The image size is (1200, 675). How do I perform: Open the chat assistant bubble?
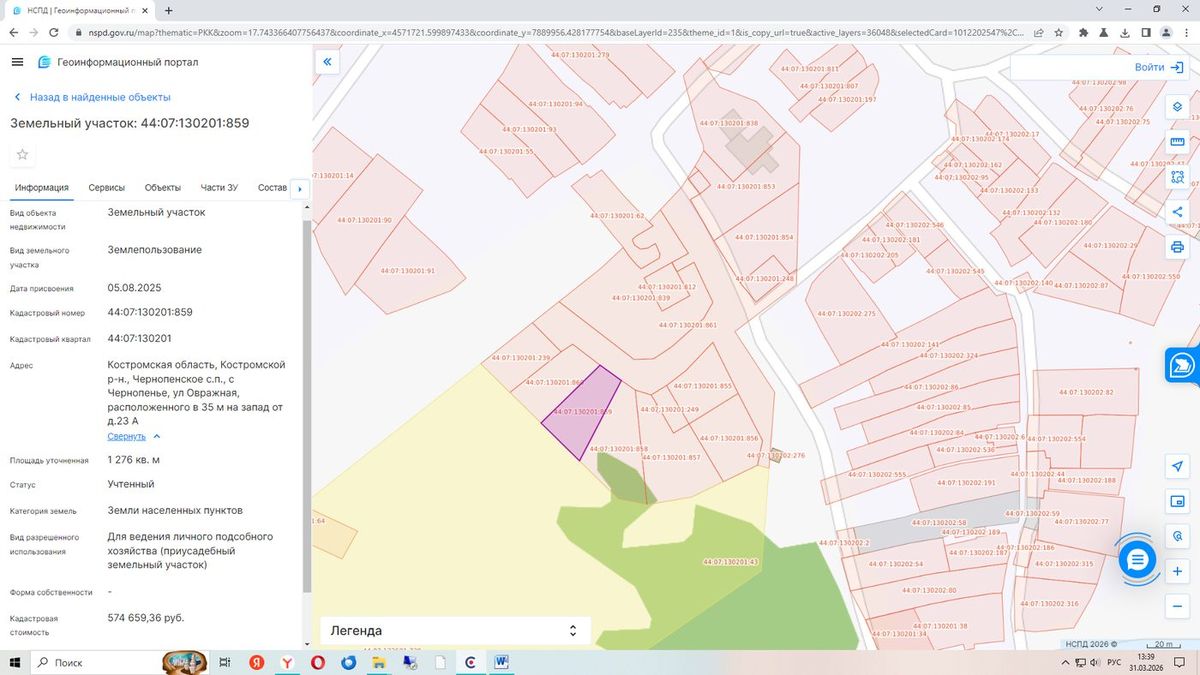pos(1137,560)
